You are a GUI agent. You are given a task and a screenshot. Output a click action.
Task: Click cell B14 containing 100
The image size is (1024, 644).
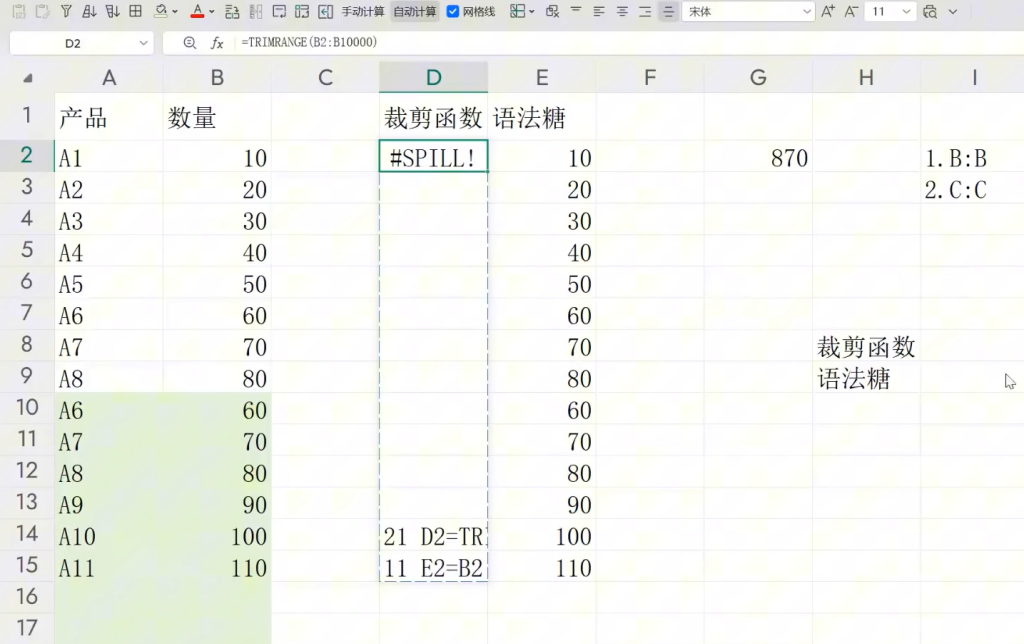coord(217,536)
